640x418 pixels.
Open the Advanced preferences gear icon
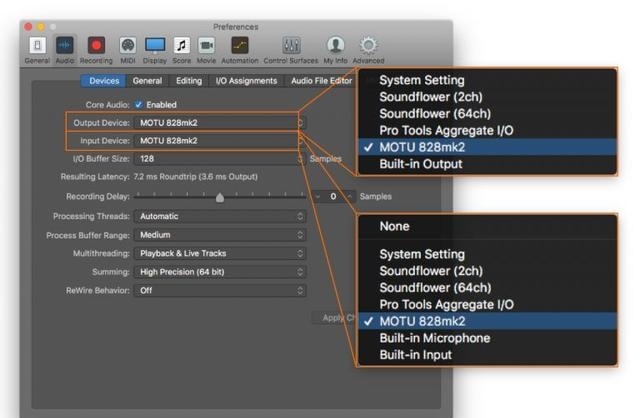(x=369, y=46)
